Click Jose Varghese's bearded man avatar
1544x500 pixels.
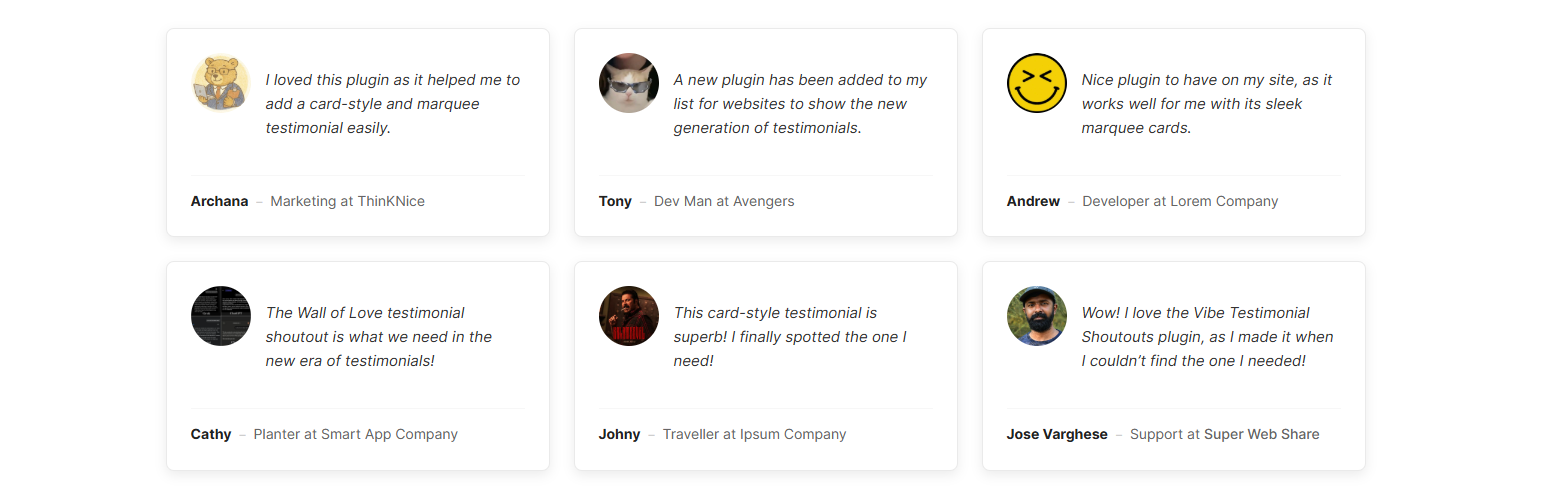(1037, 316)
